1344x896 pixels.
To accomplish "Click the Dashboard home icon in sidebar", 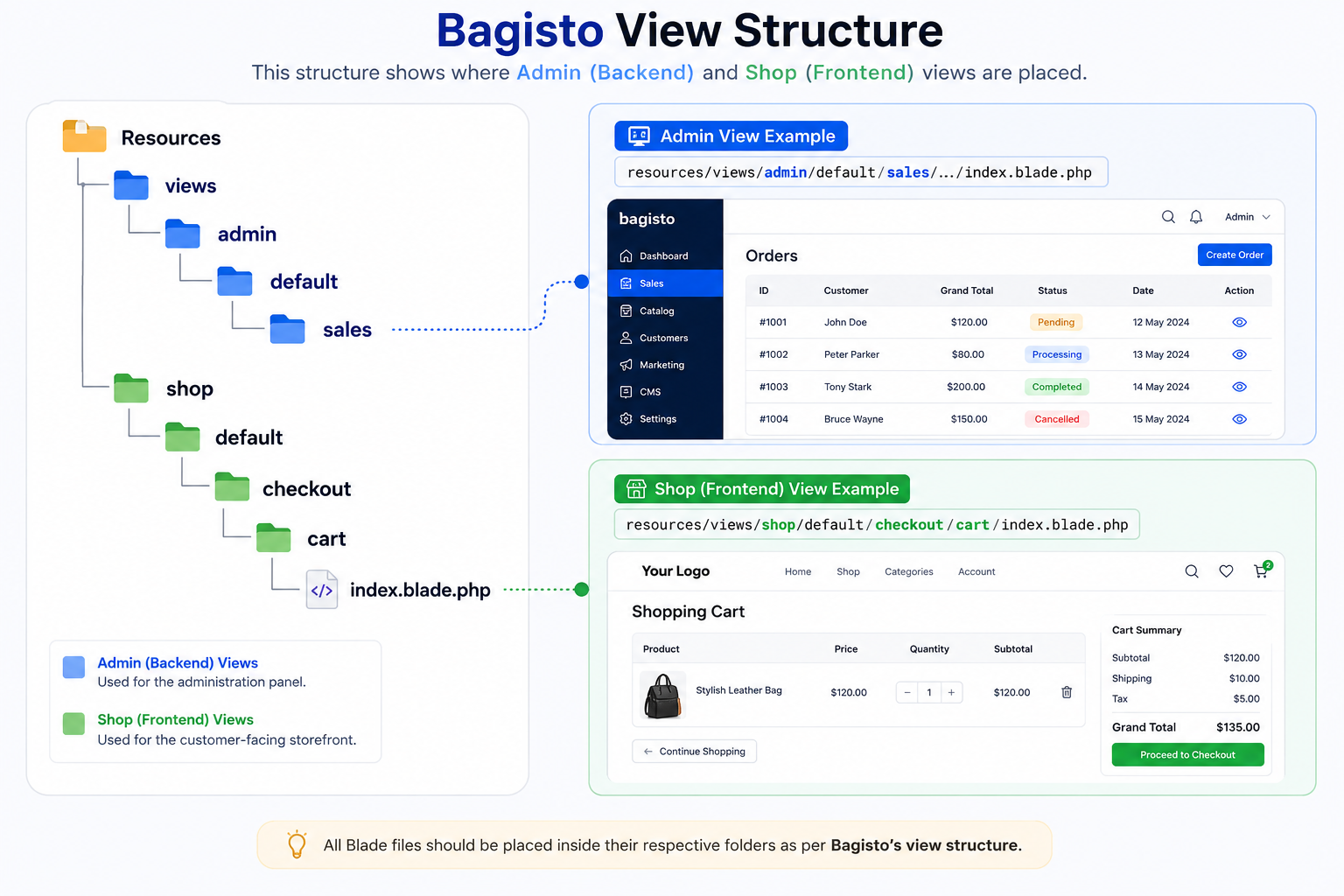I will point(626,256).
